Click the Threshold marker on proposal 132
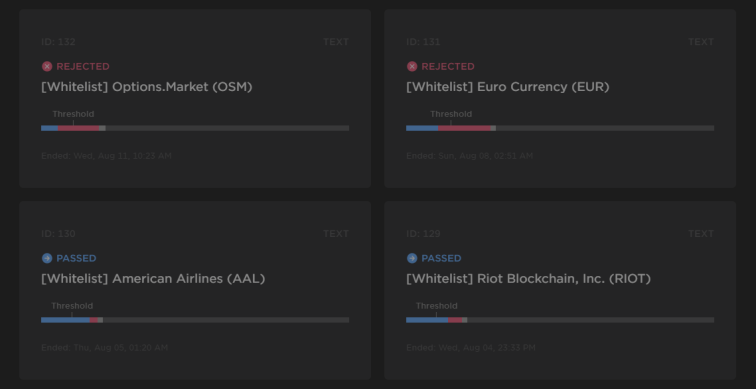The height and width of the screenshot is (389, 756). 73,114
